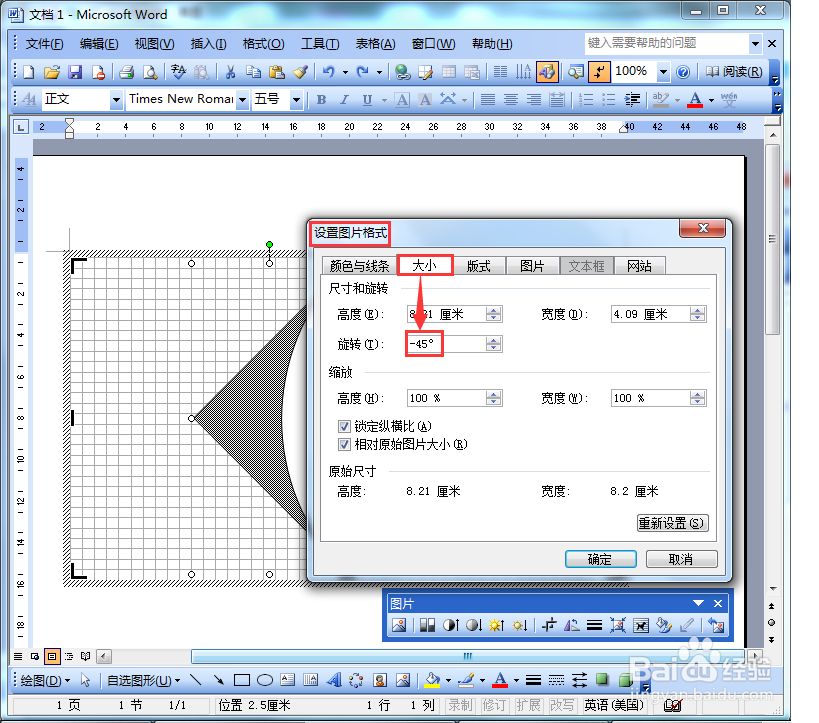Click the 确定 button
Viewport: 819px width, 723px height.
click(600, 559)
